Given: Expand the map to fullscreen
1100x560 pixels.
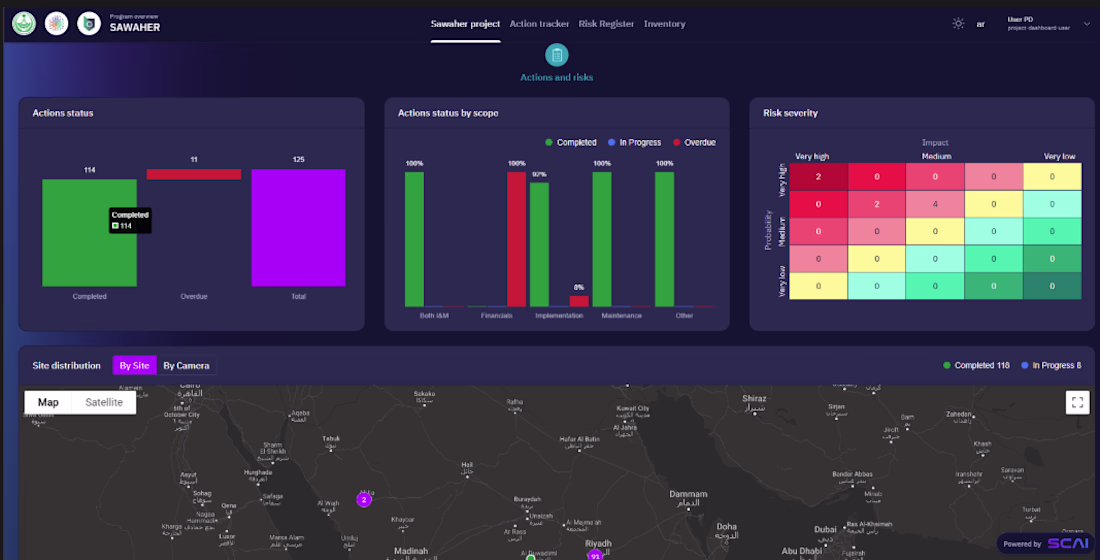Looking at the screenshot, I should [1078, 402].
